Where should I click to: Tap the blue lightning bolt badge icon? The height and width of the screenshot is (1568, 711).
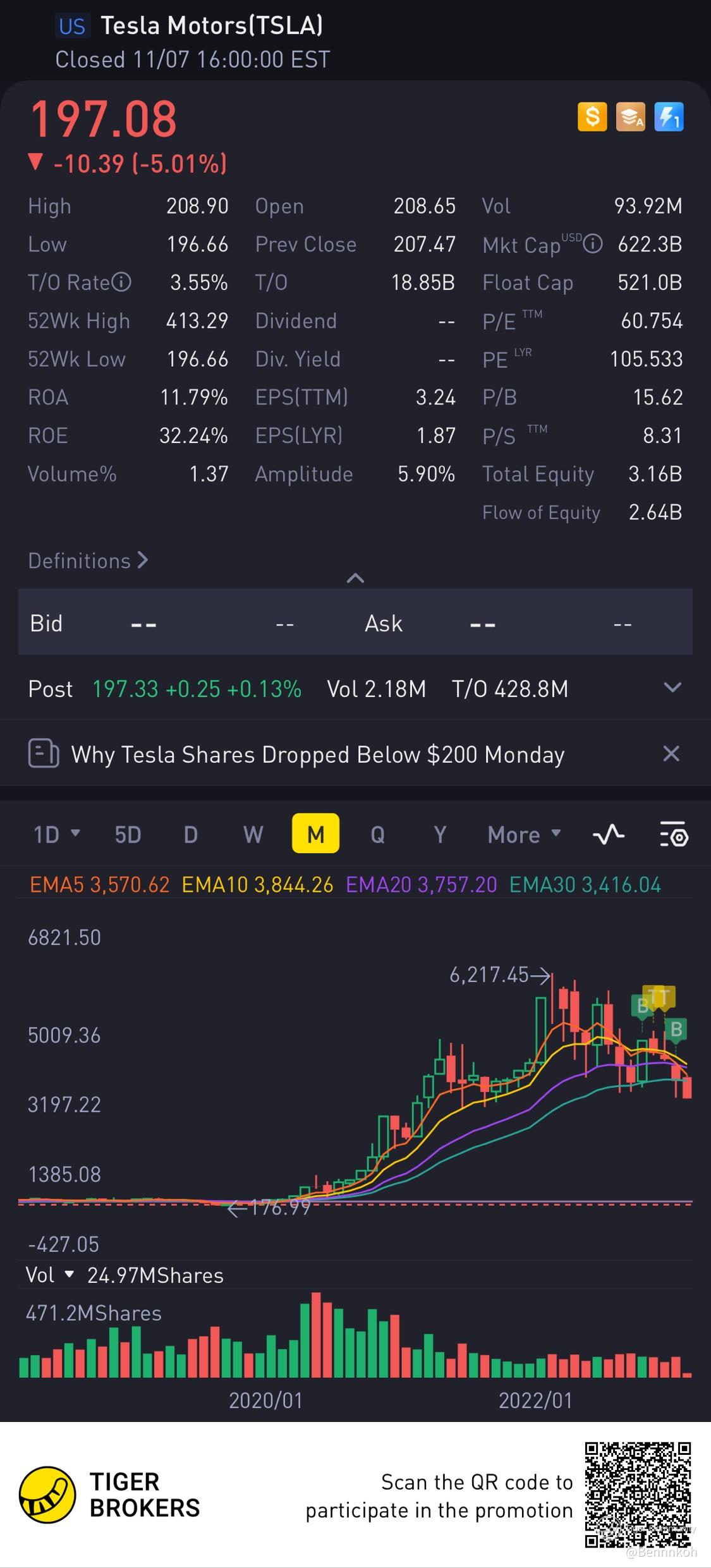tap(669, 117)
